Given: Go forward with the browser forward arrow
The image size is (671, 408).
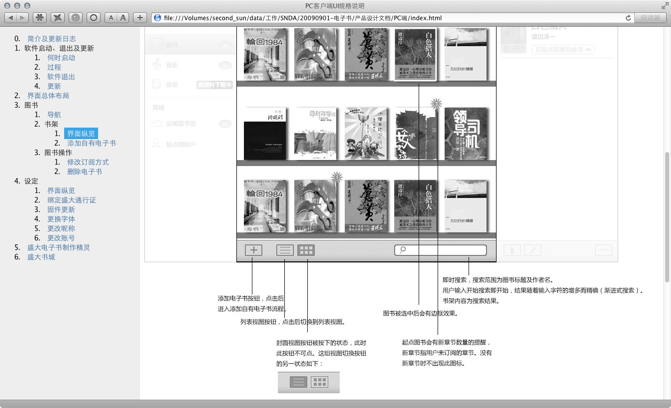Looking at the screenshot, I should coord(22,18).
